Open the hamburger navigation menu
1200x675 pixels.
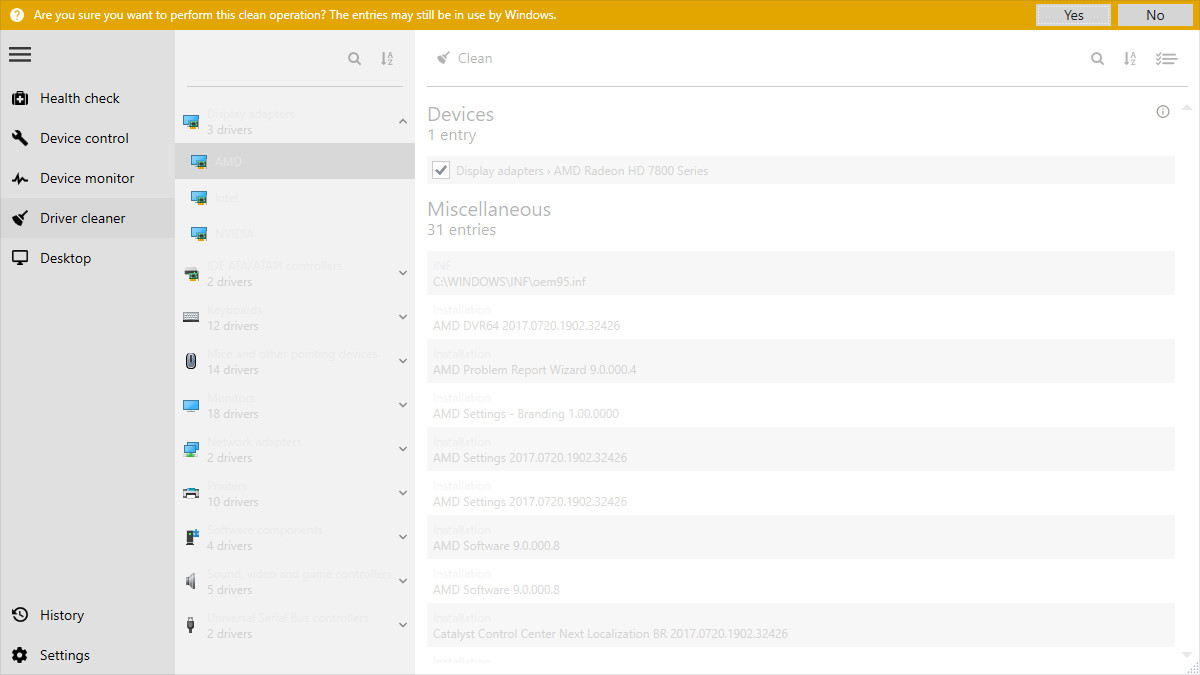[20, 54]
